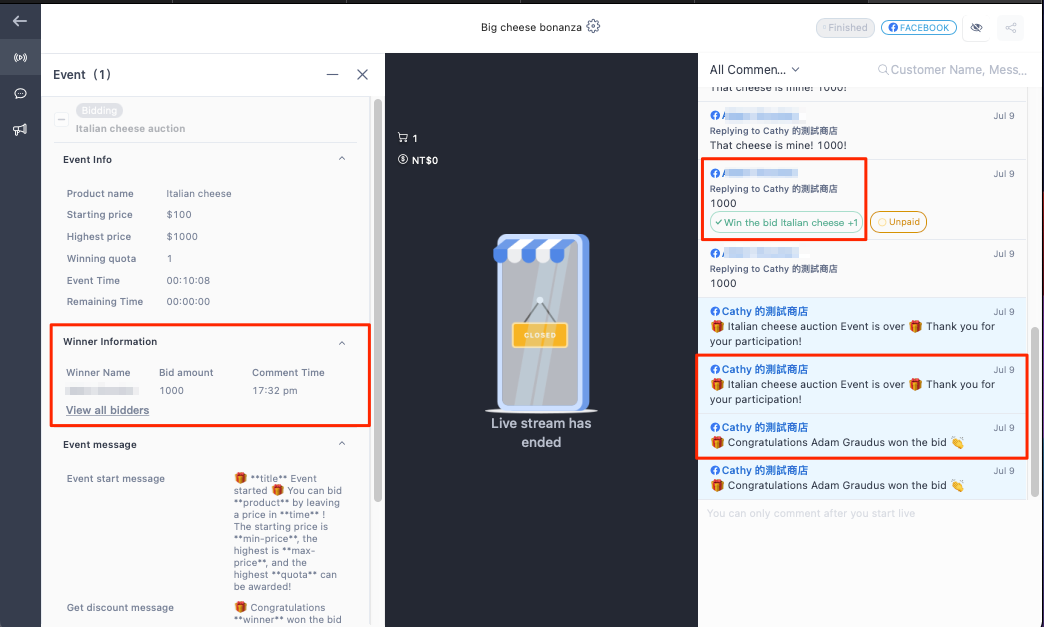Click the Big cheese bonanza title

point(531,27)
